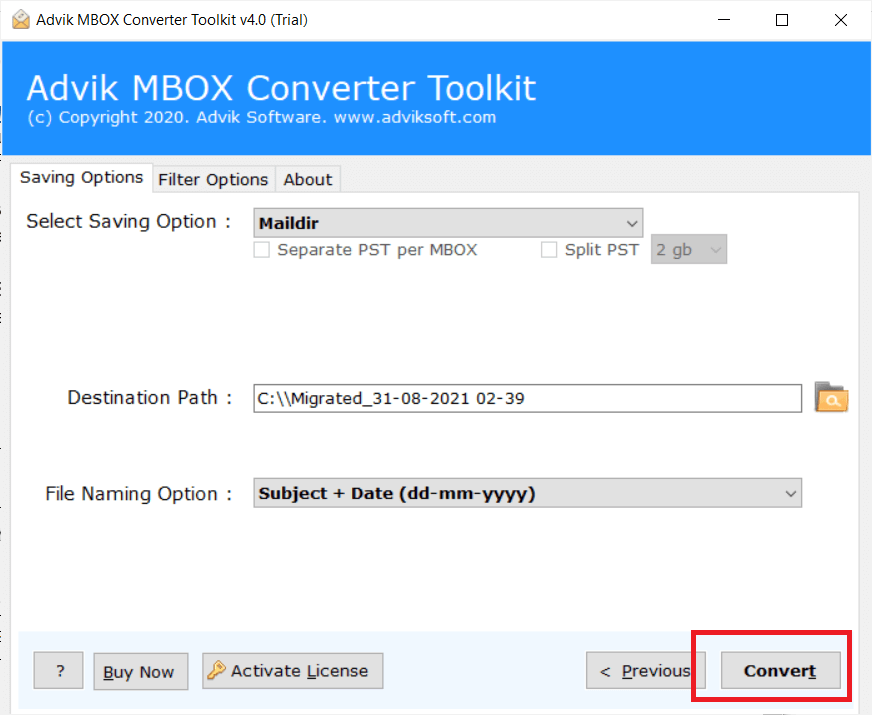This screenshot has width=872, height=715.
Task: Enable the Split PST checkbox
Action: point(549,250)
